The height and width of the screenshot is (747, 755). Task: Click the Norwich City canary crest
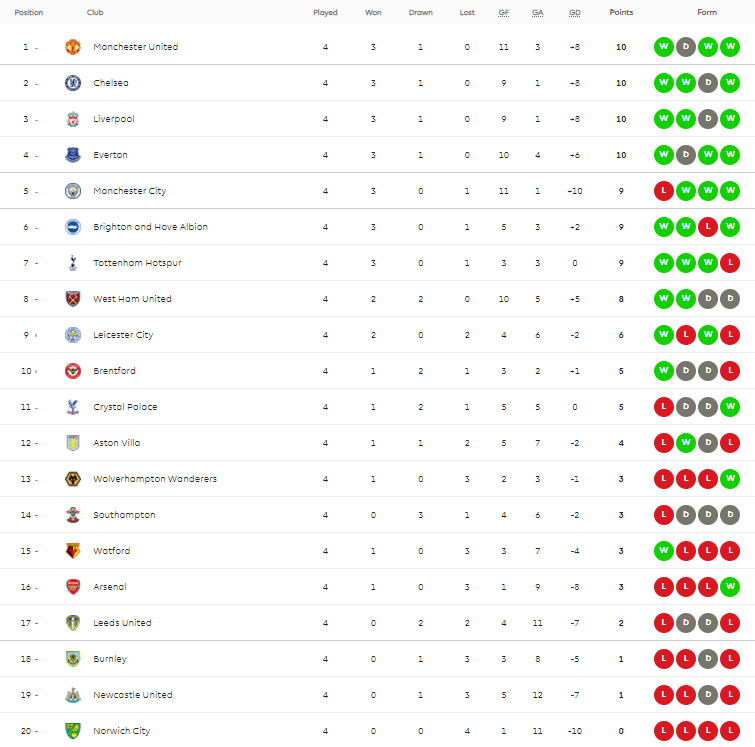pyautogui.click(x=73, y=731)
